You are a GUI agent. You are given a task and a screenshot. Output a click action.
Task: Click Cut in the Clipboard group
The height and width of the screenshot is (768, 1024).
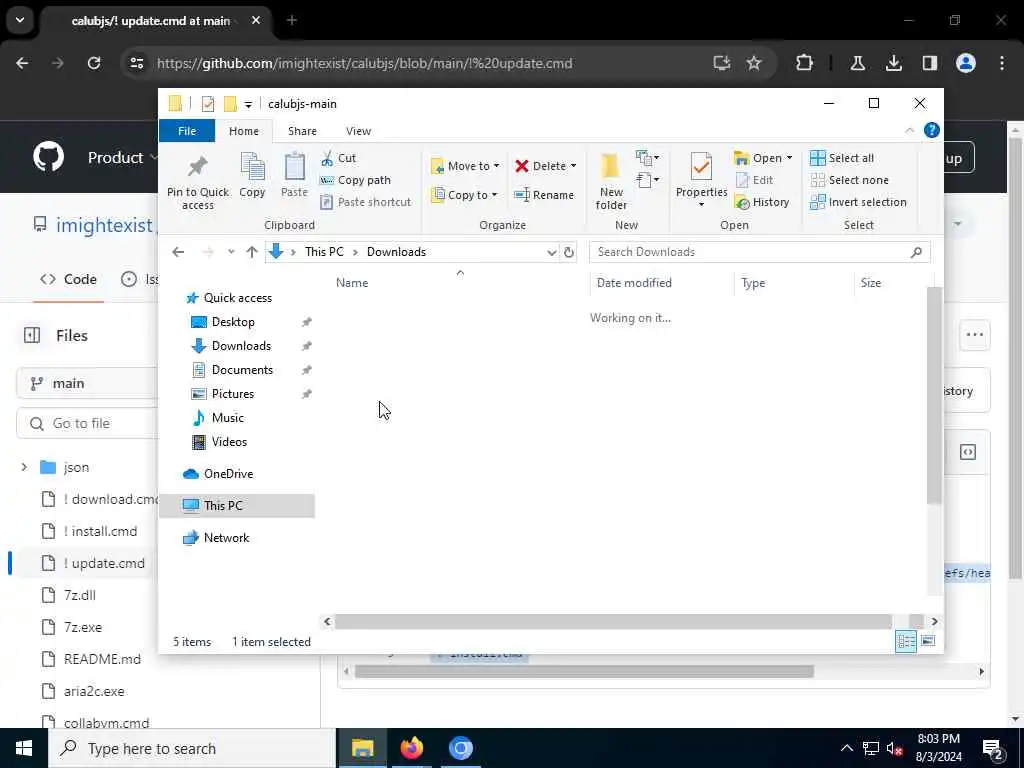pos(338,158)
